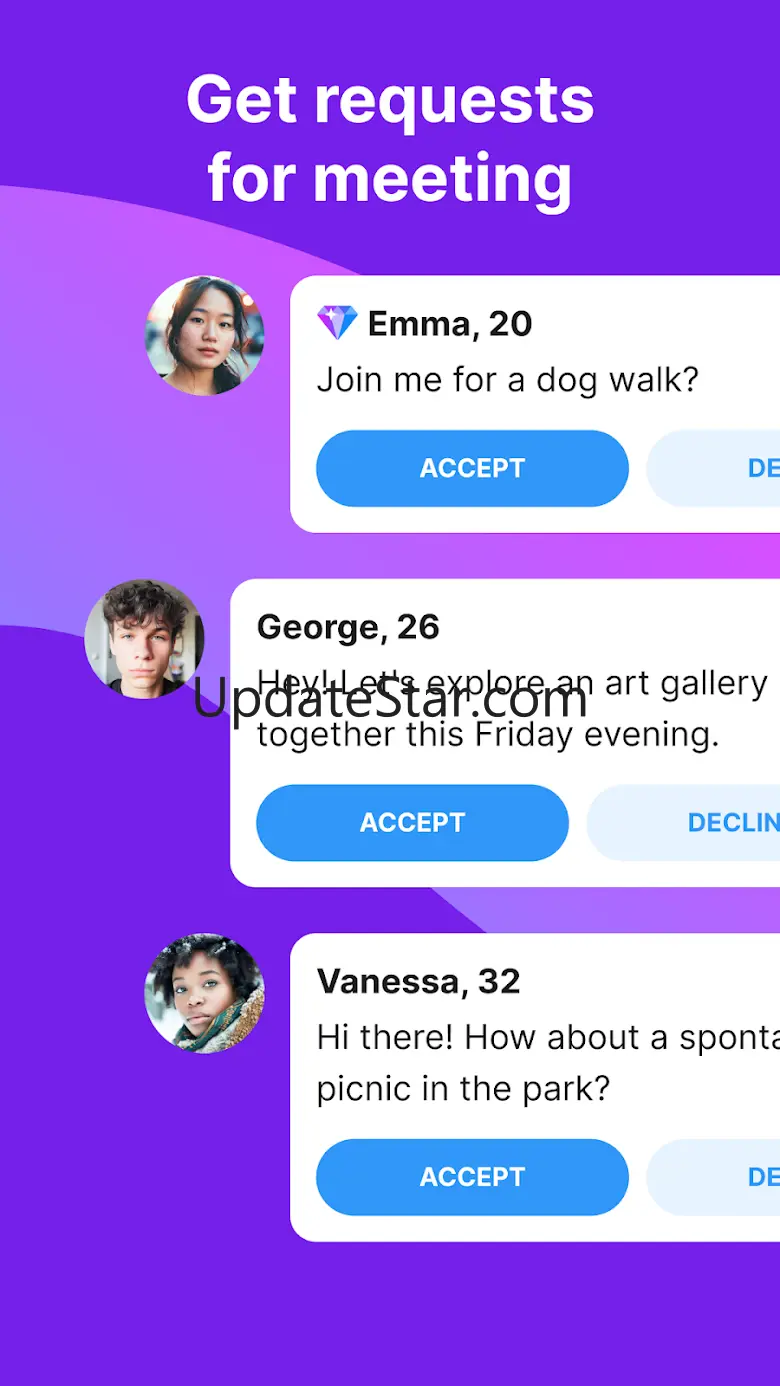Viewport: 780px width, 1386px height.
Task: Open Emma's request card
Action: pyautogui.click(x=535, y=404)
